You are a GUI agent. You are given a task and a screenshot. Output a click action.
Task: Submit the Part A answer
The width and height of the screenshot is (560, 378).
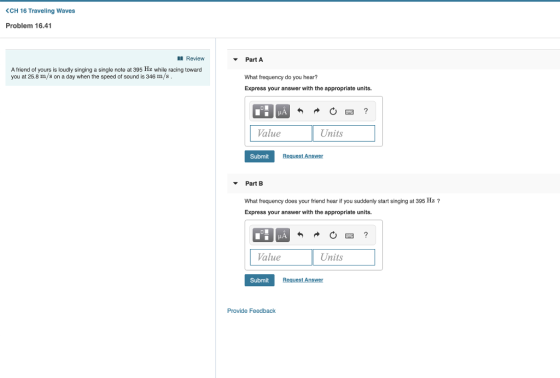[x=260, y=156]
